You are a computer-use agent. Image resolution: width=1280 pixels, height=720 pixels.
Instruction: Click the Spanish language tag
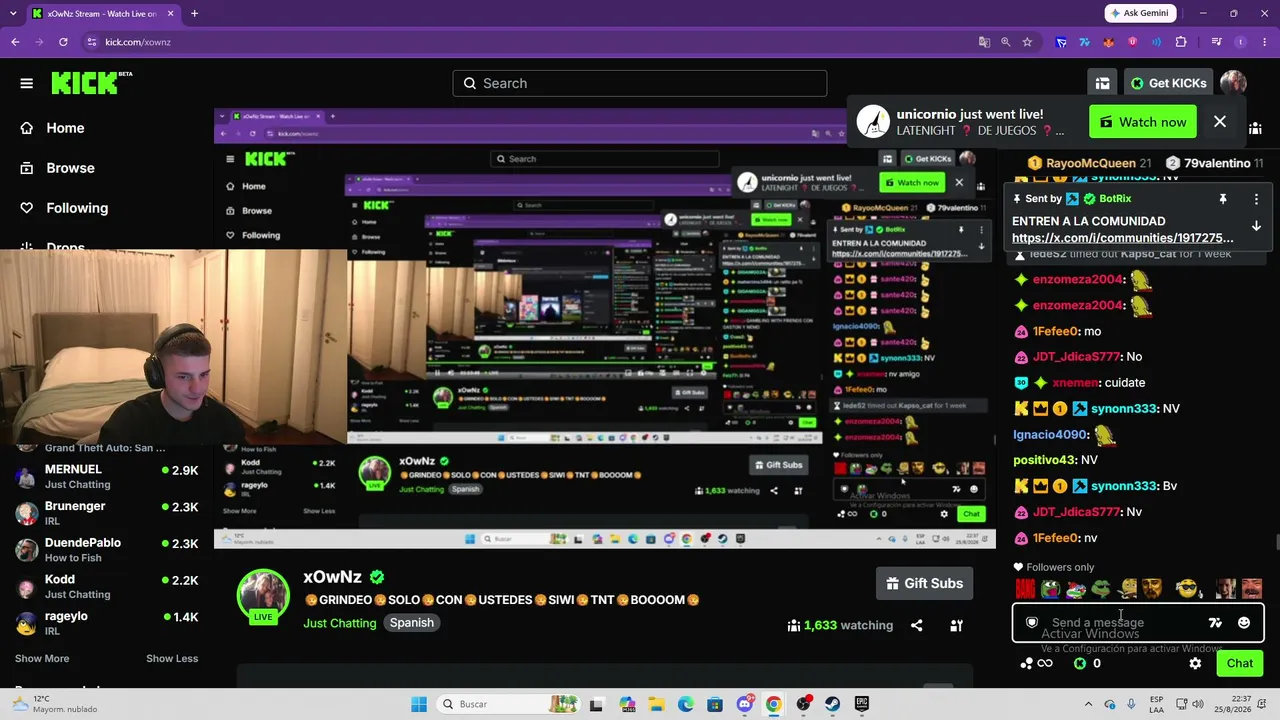412,623
